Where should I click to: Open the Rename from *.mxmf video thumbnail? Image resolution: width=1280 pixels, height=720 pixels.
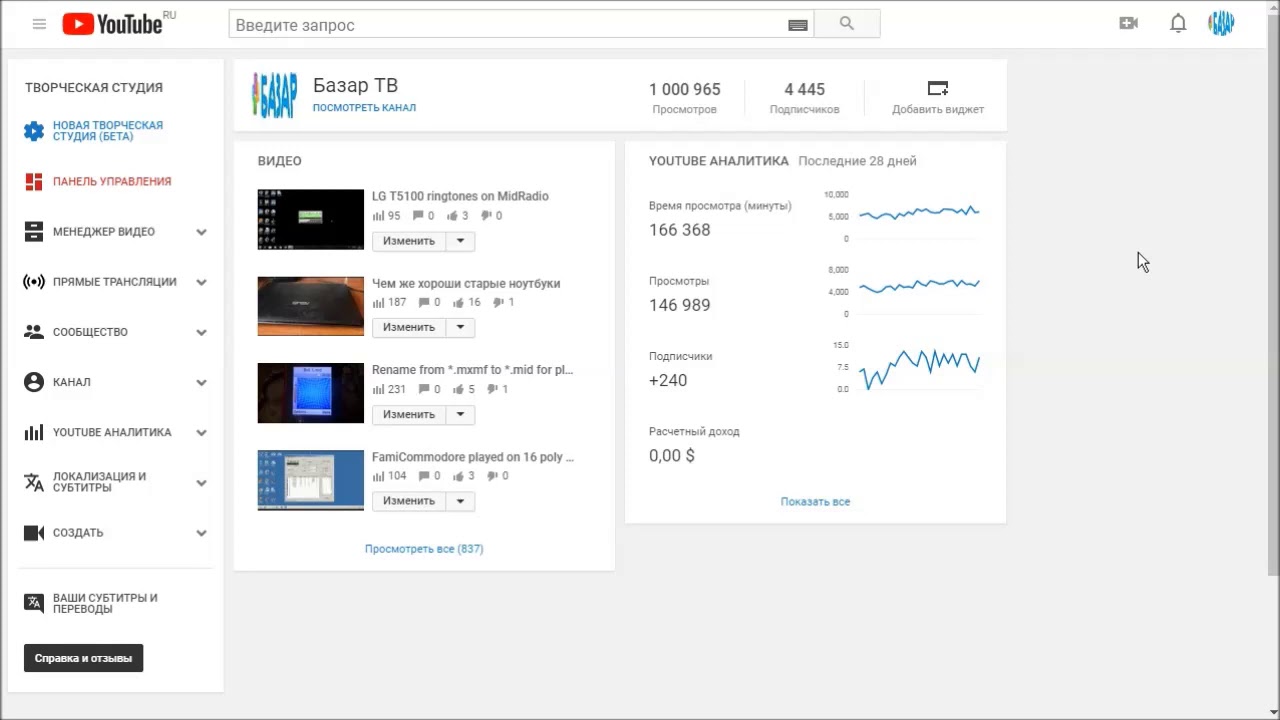click(311, 393)
